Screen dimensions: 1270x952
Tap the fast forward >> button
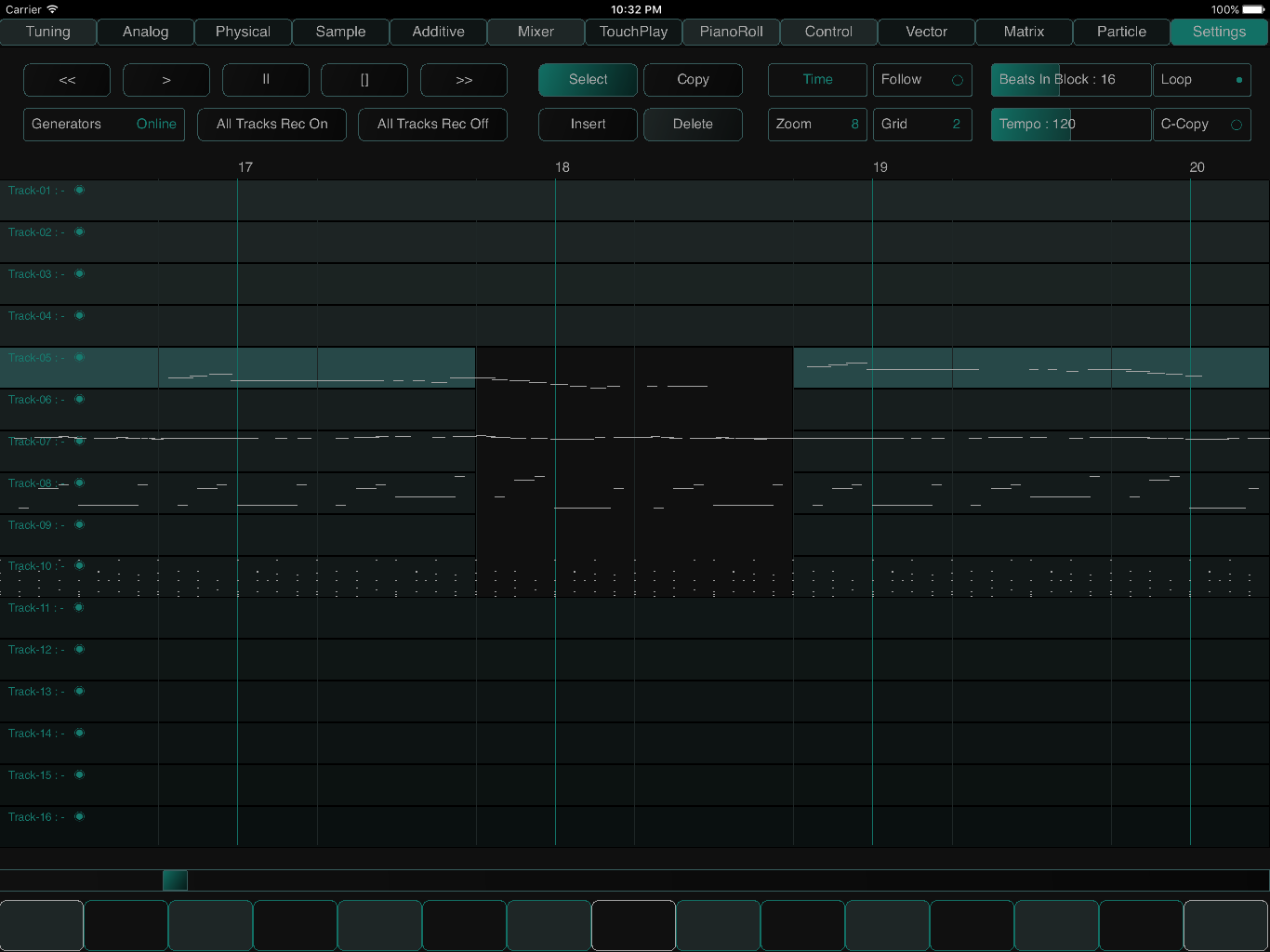(464, 80)
